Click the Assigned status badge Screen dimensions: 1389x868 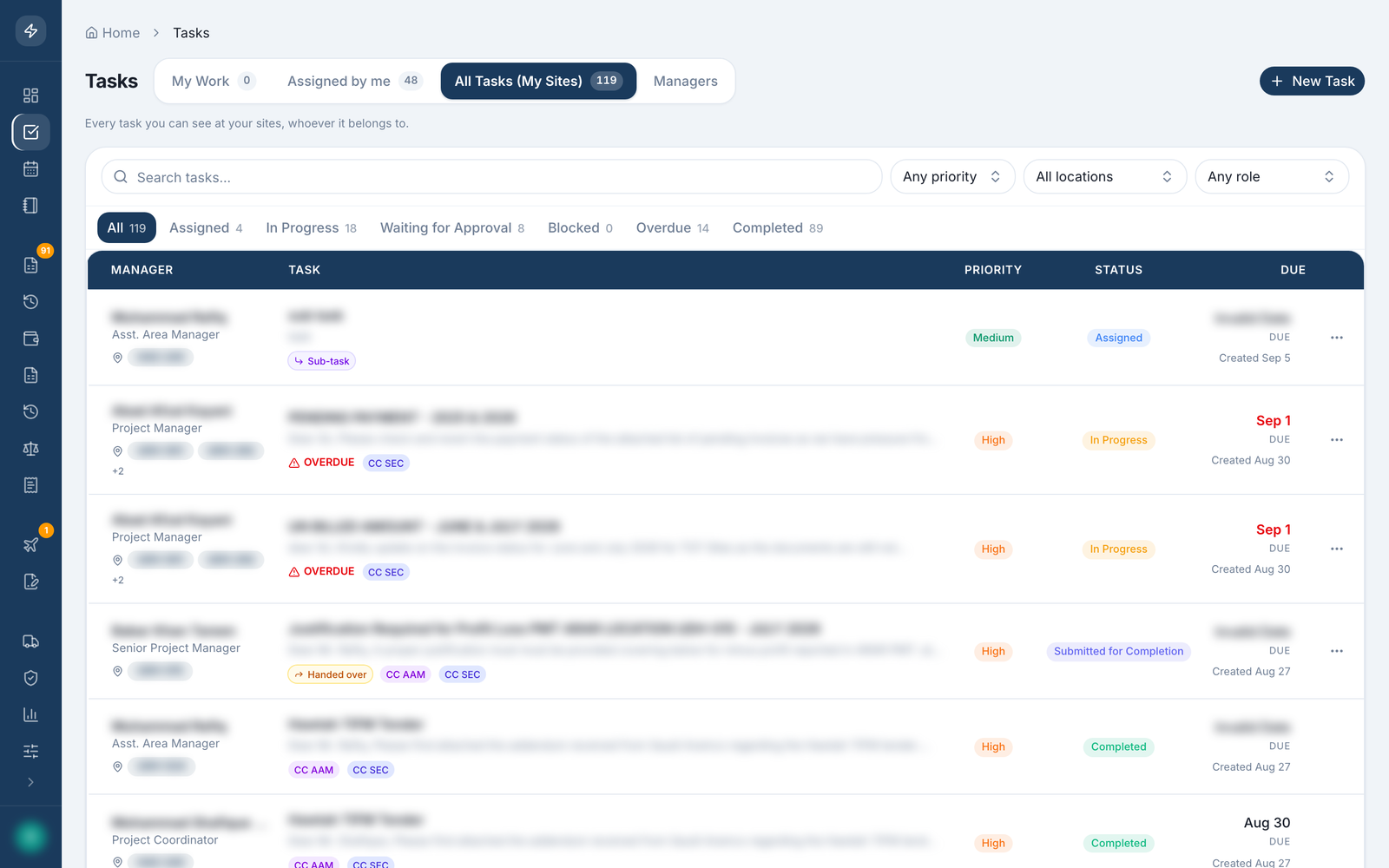coord(1119,338)
